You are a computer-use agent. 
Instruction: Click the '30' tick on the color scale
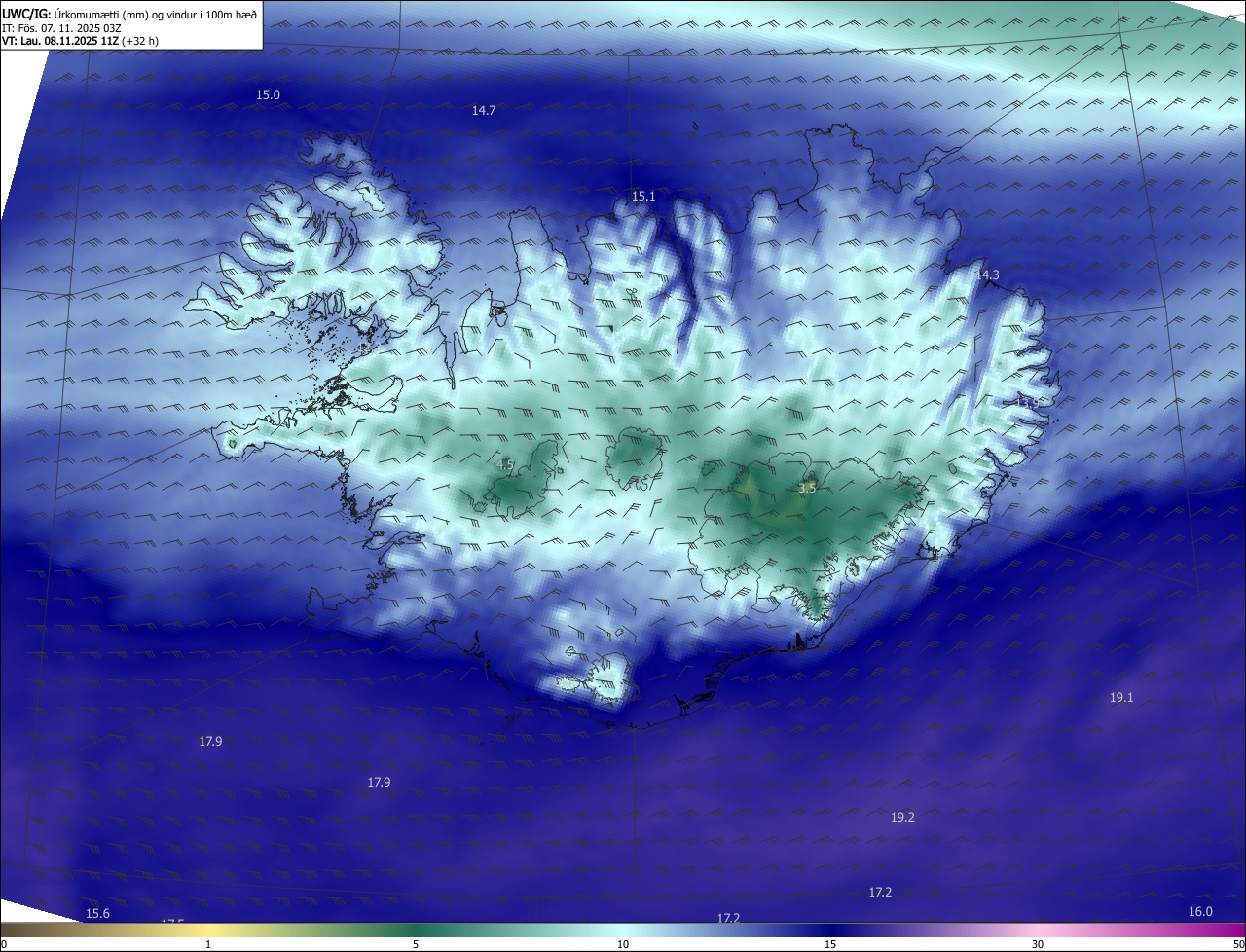tap(1038, 944)
